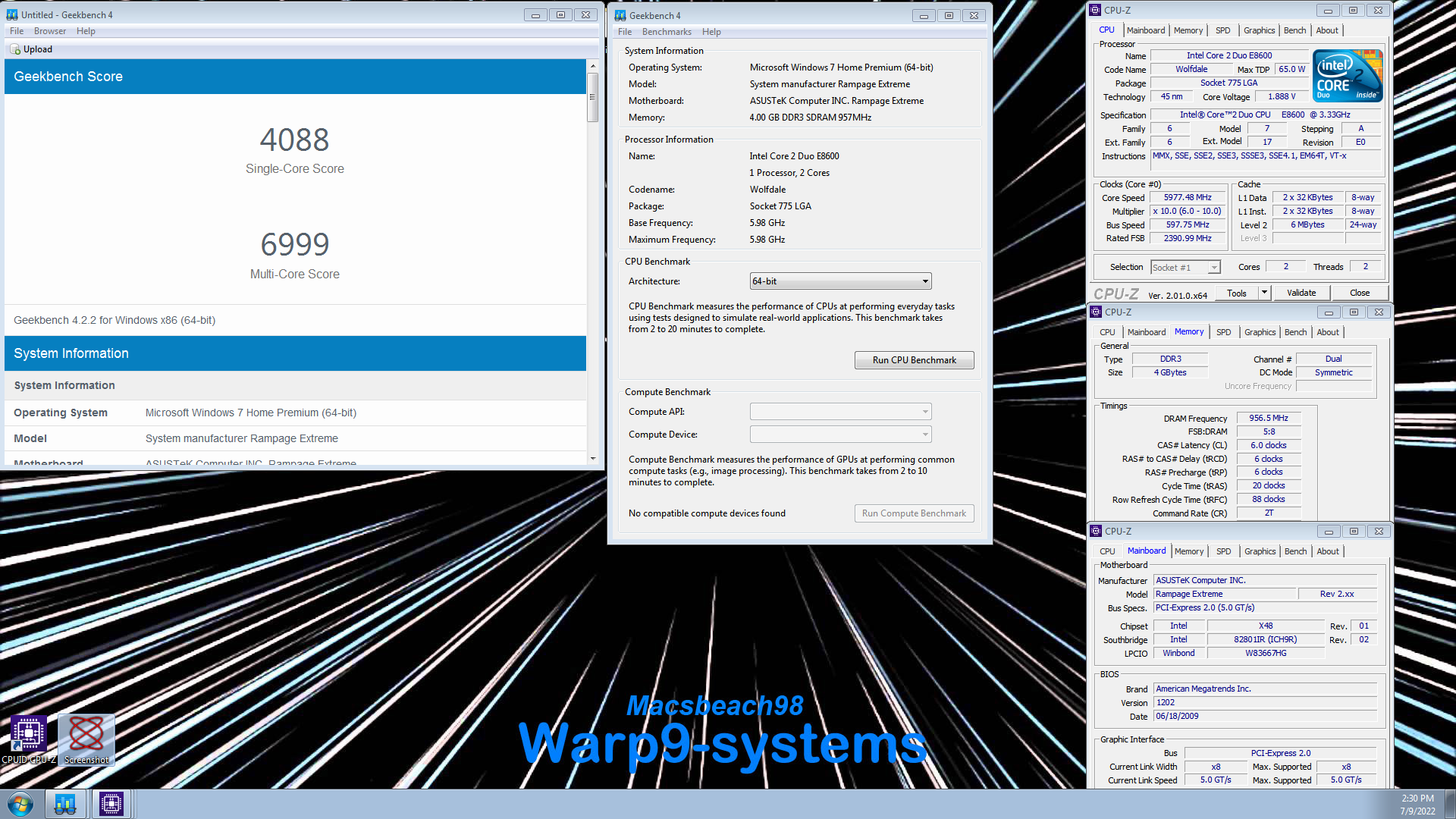Click middle CPU-Z Memory window title icon
This screenshot has width=1456, height=819.
1096,312
